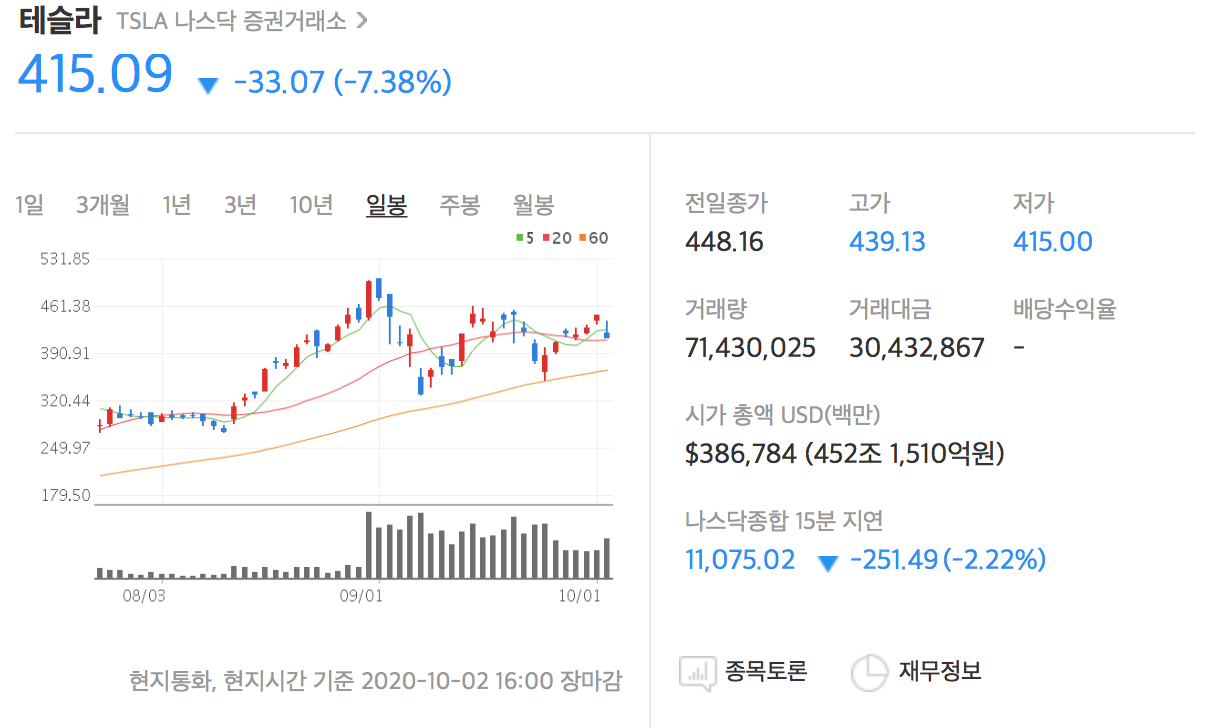Select the 3년 chart range

[240, 206]
